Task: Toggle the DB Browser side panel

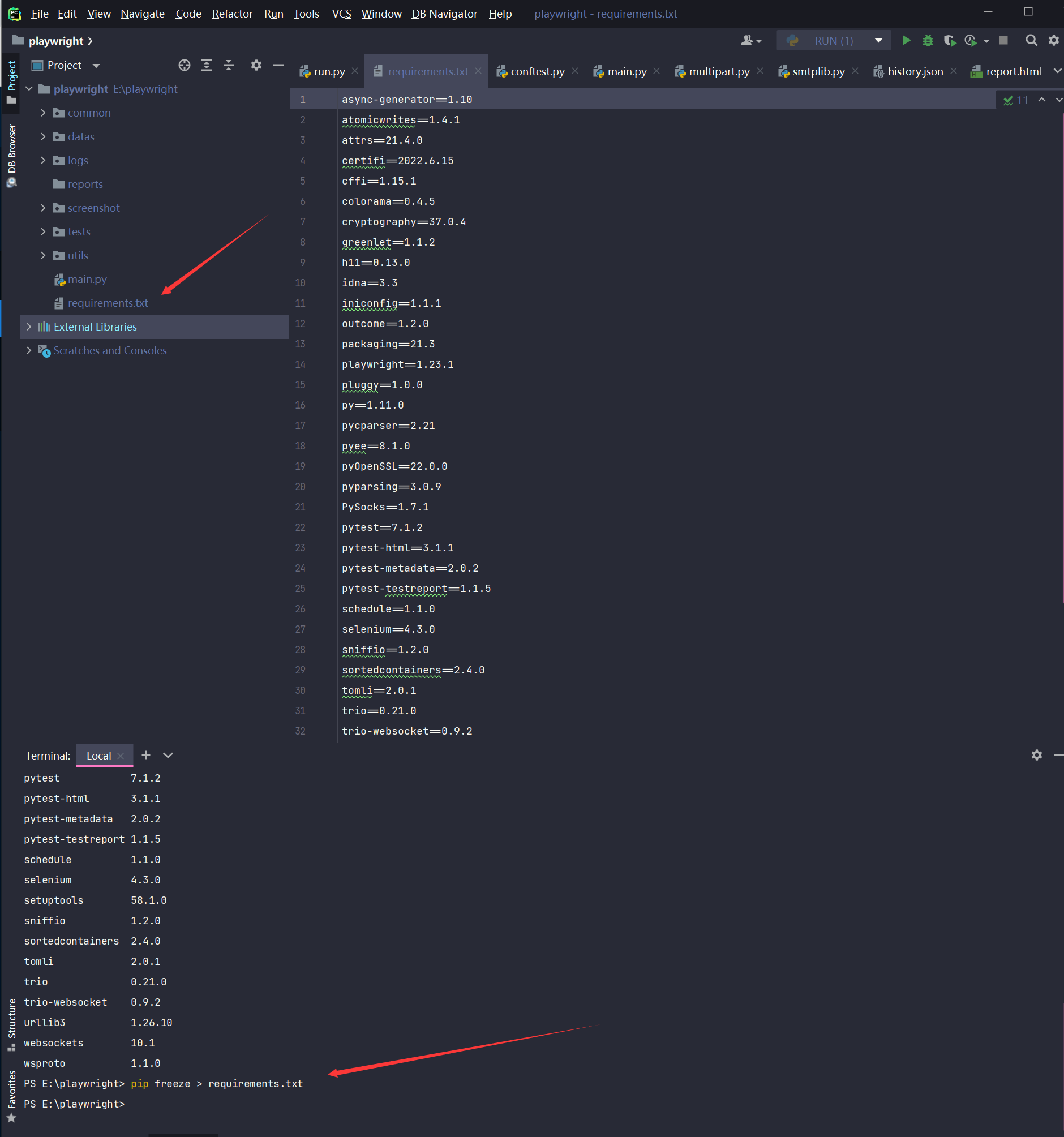Action: coord(11,155)
